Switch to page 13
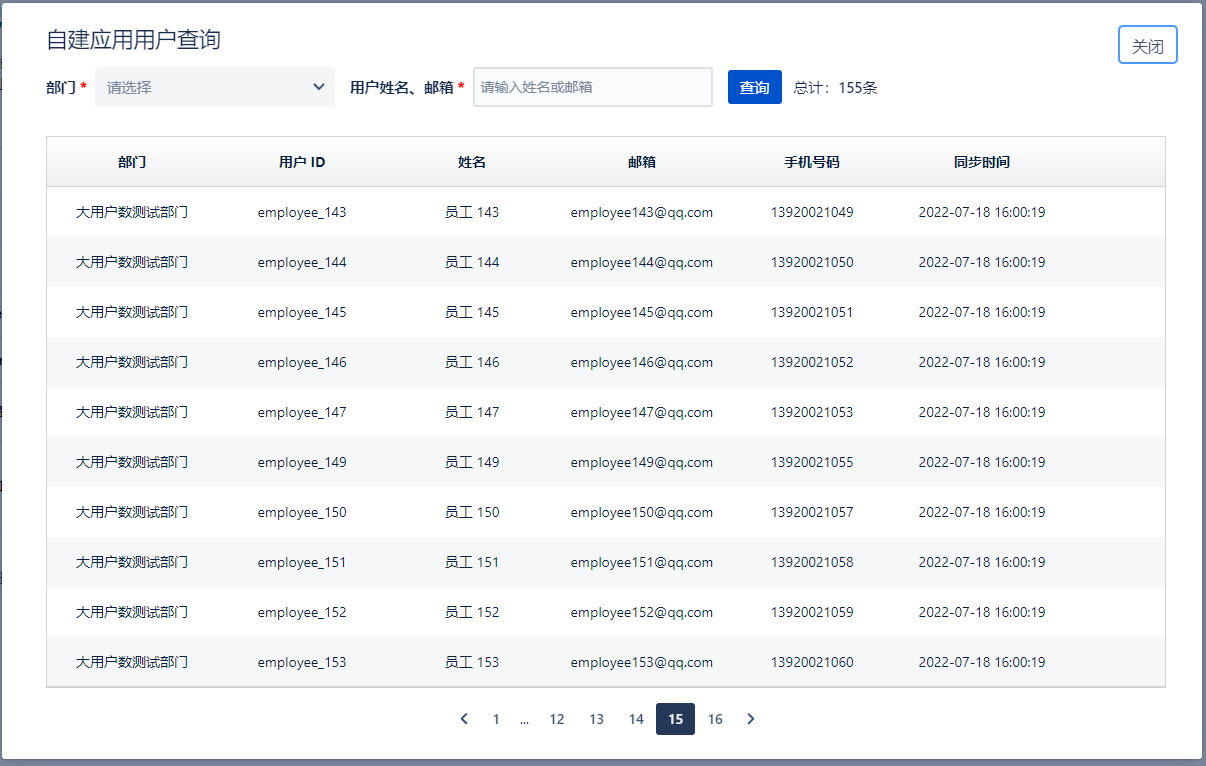1206x766 pixels. point(596,719)
